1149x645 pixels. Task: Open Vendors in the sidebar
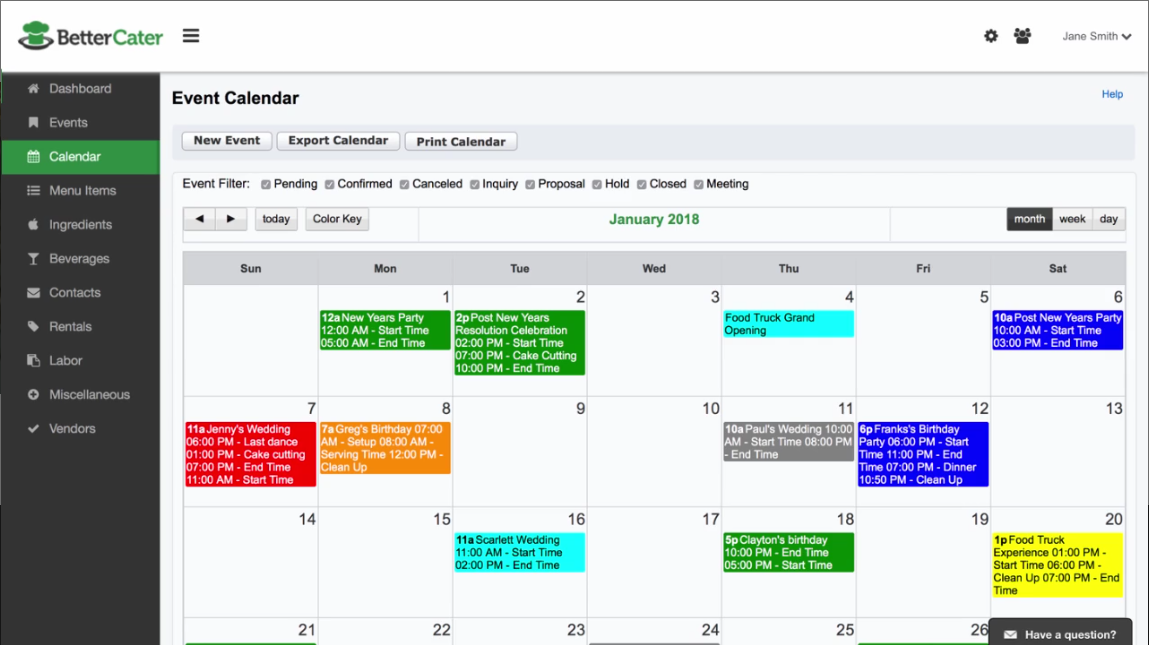pos(81,428)
